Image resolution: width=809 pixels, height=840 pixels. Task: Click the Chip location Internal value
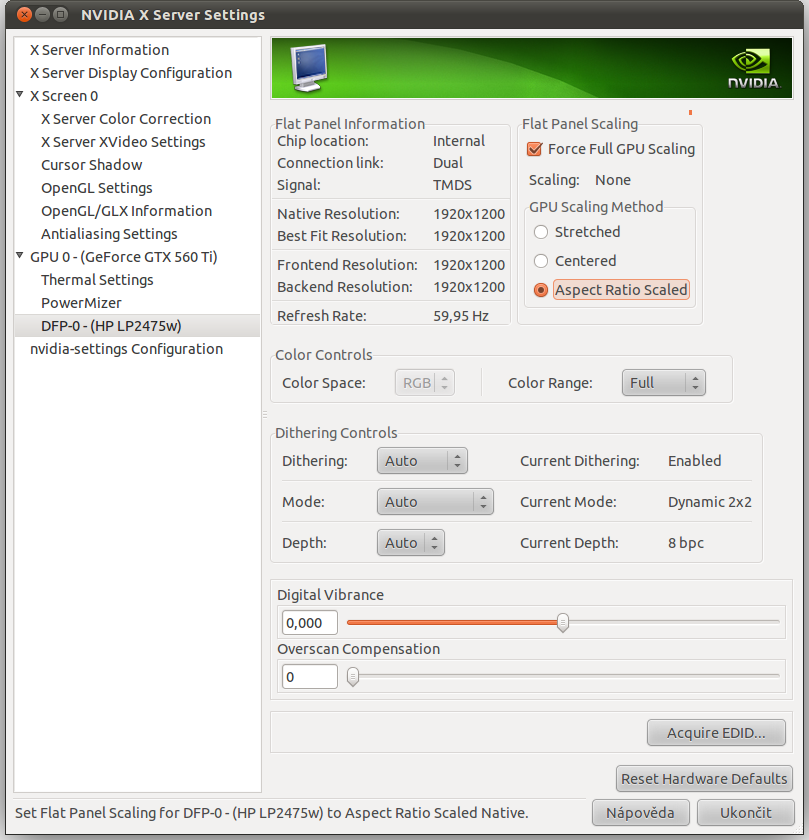coord(459,141)
